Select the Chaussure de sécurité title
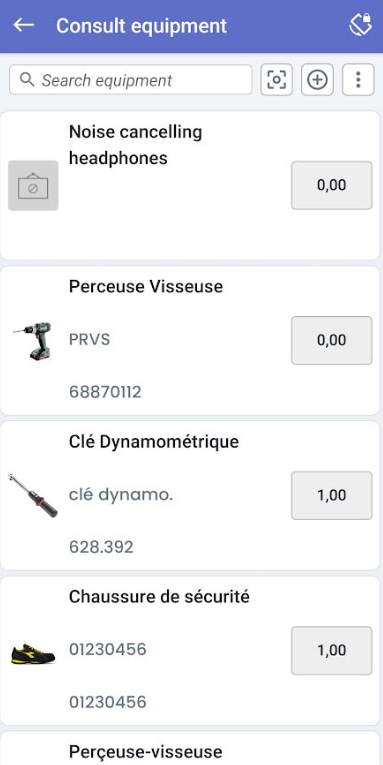383x765 pixels. pyautogui.click(x=159, y=596)
